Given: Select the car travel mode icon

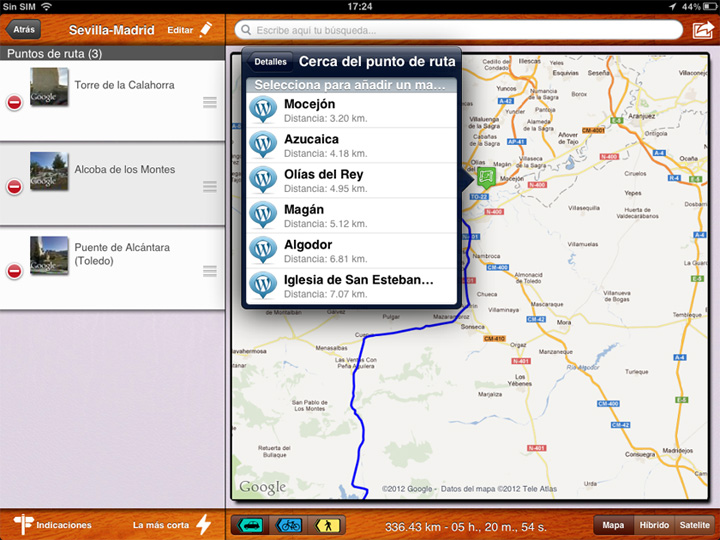Looking at the screenshot, I should [x=250, y=525].
